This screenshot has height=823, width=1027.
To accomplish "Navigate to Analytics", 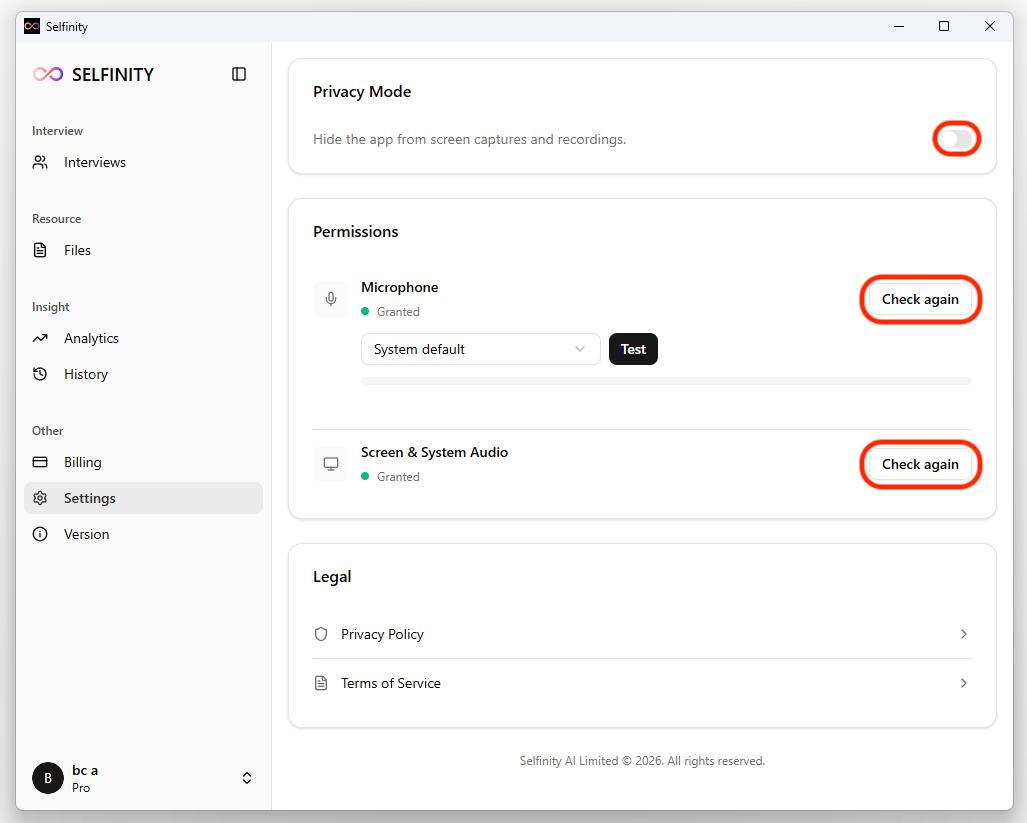I will (x=143, y=338).
